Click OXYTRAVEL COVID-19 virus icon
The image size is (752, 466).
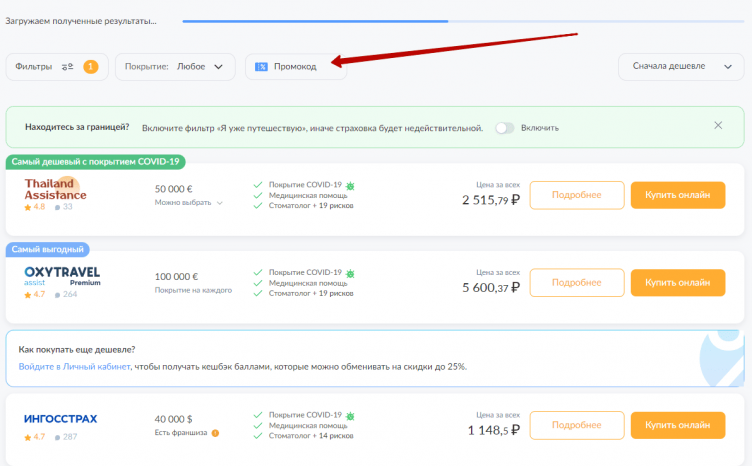point(350,272)
